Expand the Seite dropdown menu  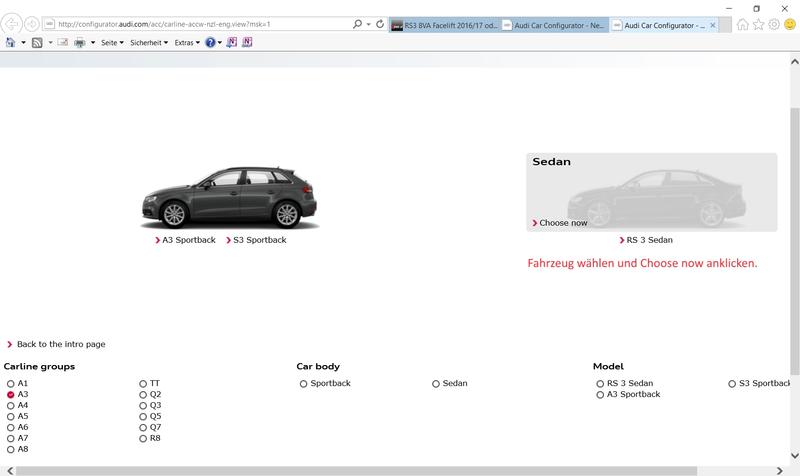(x=112, y=43)
